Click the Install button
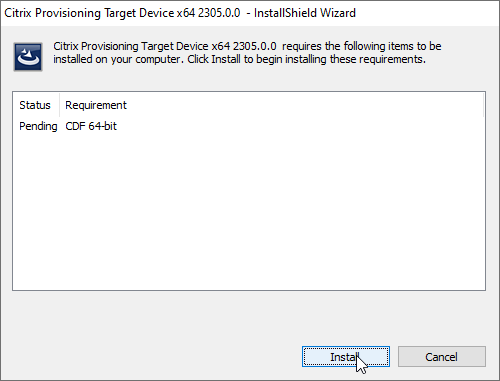Viewport: 500px width, 381px height. 346,357
